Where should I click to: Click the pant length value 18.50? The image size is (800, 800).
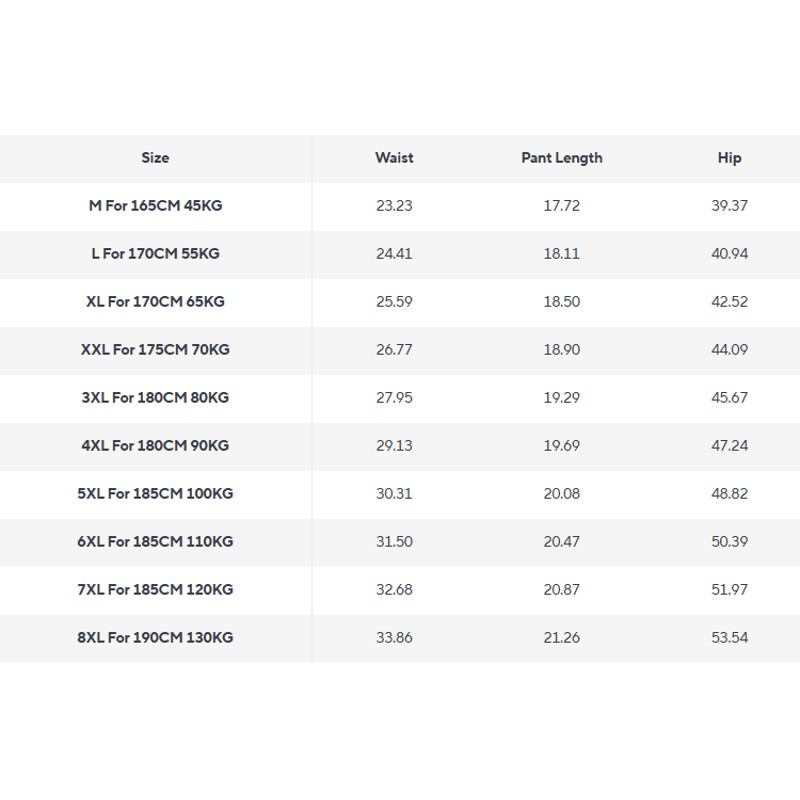[562, 302]
